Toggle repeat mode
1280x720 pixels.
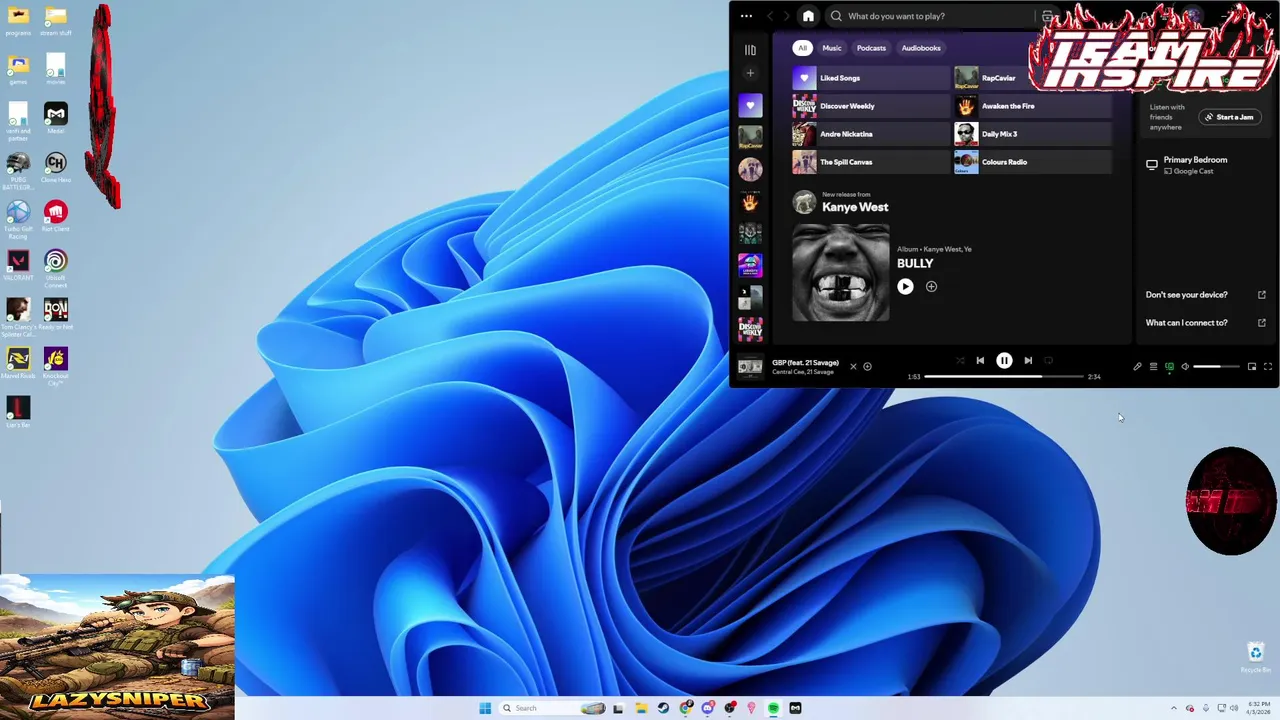1048,360
